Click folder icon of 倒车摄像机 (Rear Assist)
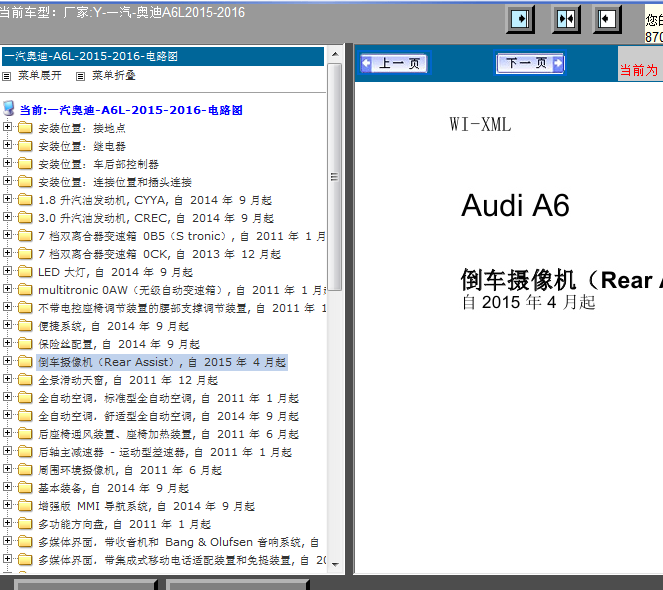Screen dimensions: 663x590 click(25, 362)
